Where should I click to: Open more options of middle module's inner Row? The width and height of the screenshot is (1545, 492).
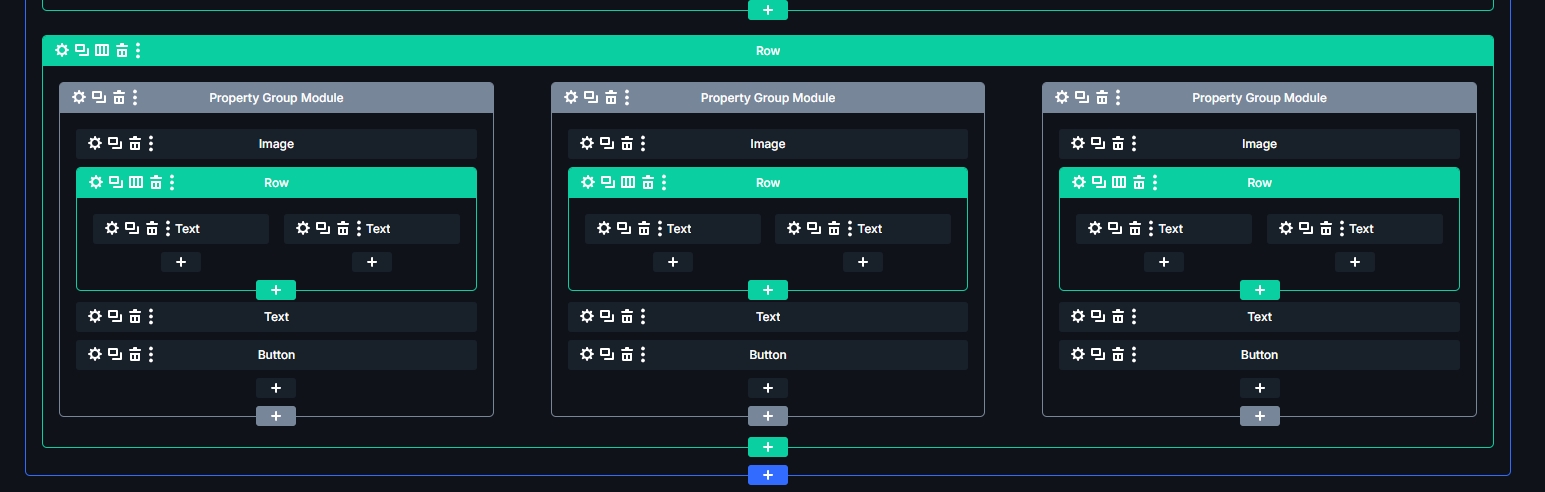pos(664,182)
